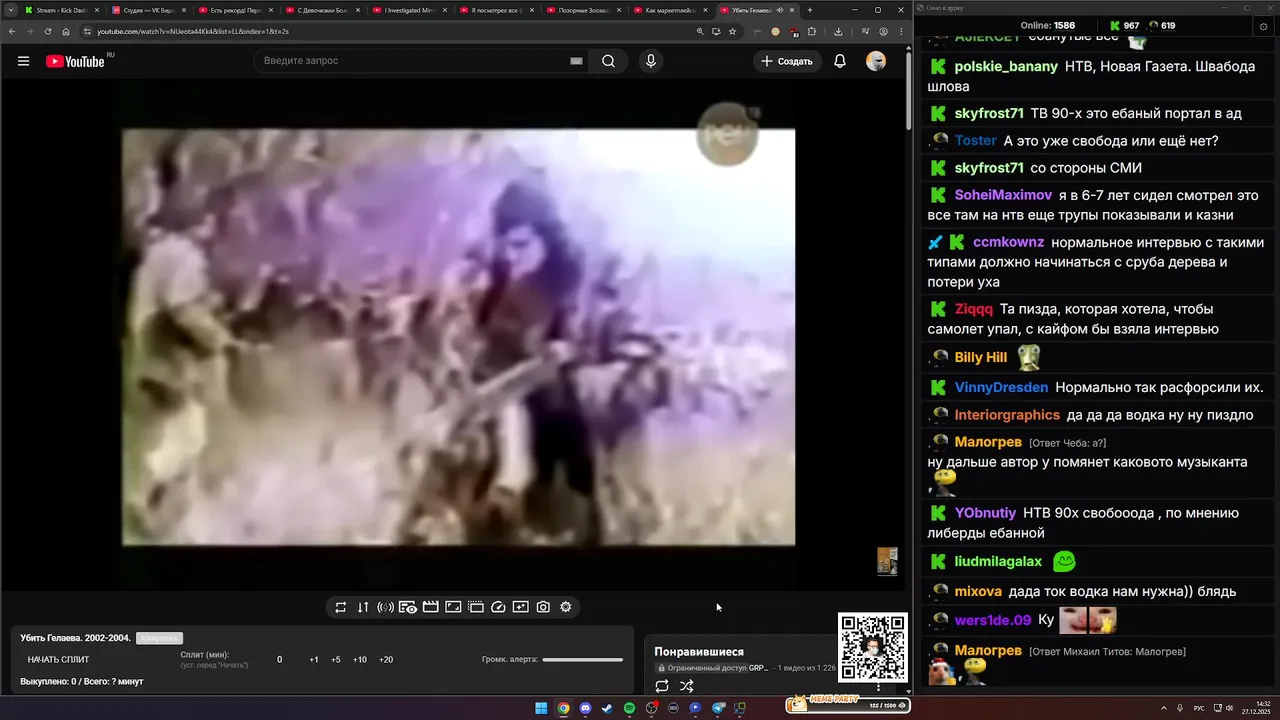Open the Создать create button
The image size is (1280, 720).
pos(787,61)
